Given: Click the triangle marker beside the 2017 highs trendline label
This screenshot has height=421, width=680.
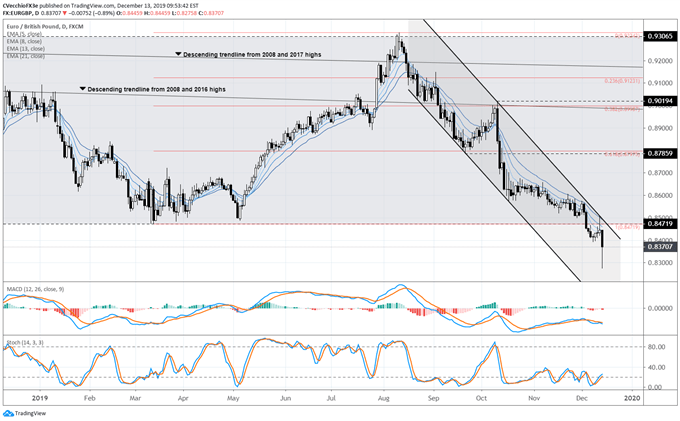Looking at the screenshot, I should pos(178,54).
